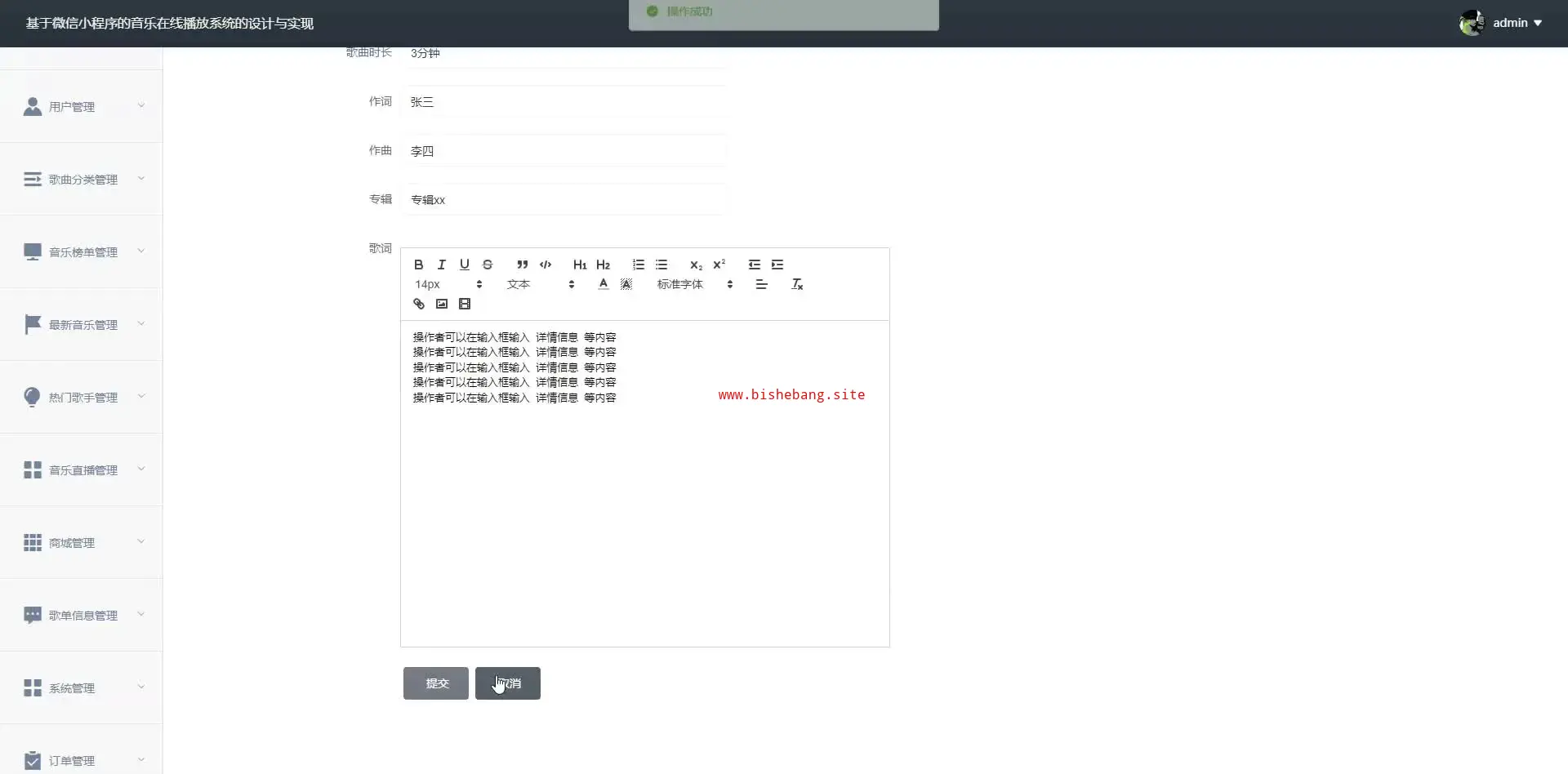Click the 歌单信息管理 chat icon
Screen dimensions: 1568x774
(33, 616)
